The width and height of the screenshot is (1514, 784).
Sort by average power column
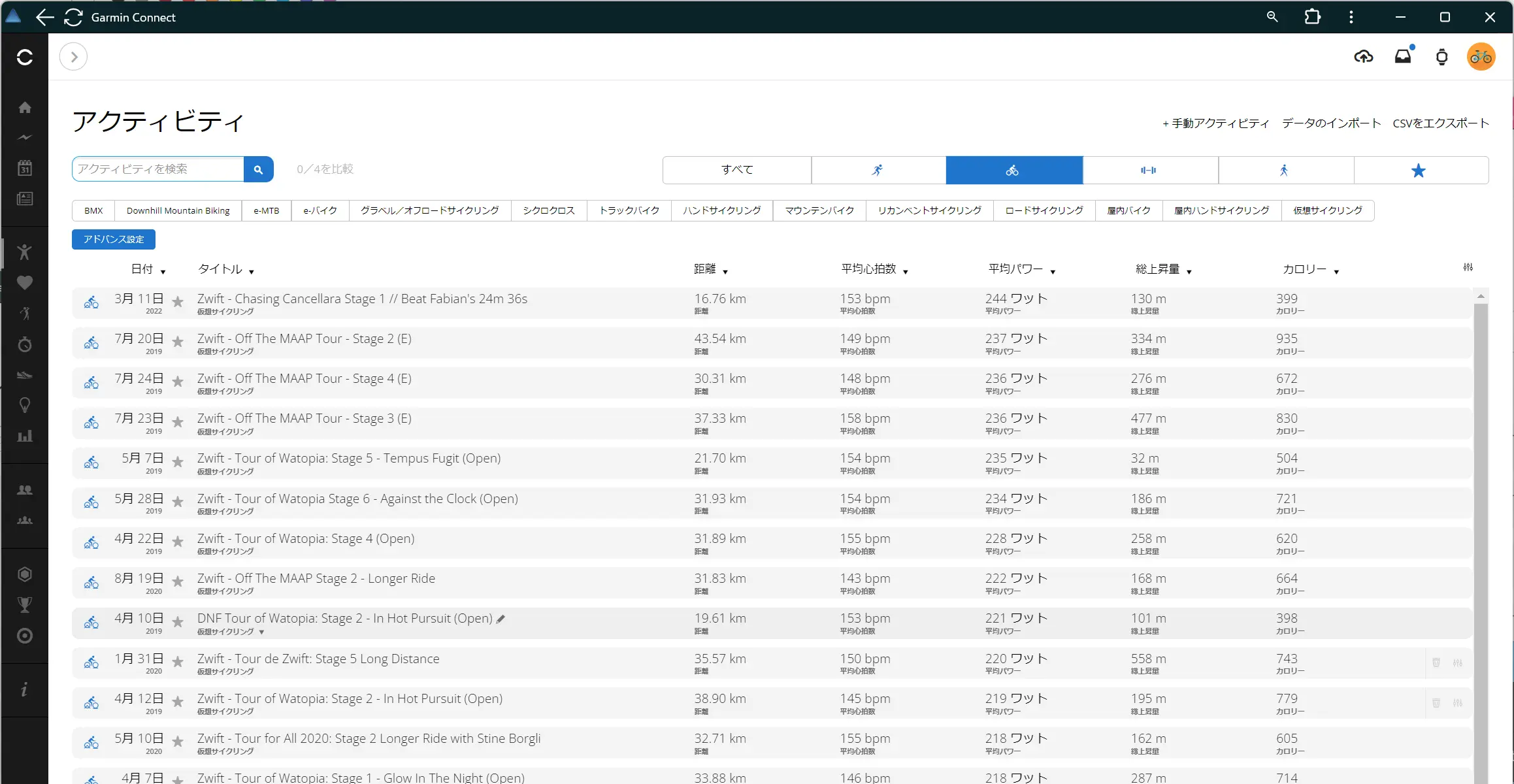click(x=1022, y=269)
